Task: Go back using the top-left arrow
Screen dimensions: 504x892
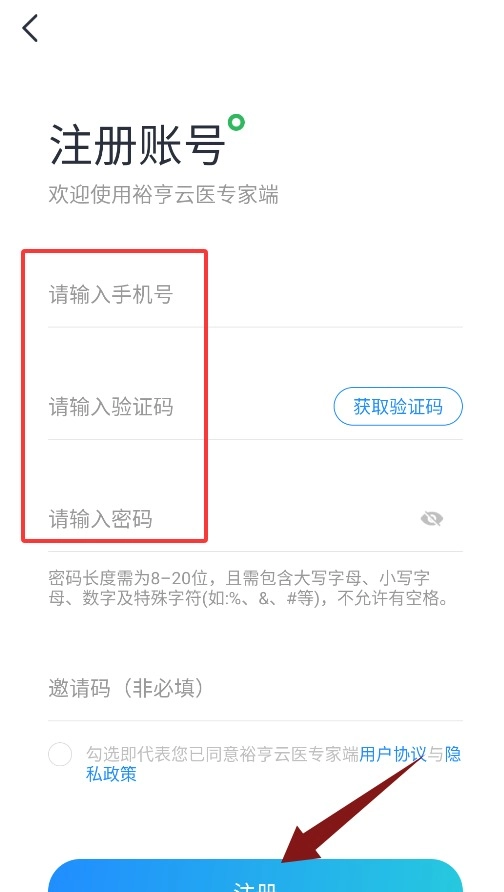Action: pyautogui.click(x=30, y=28)
